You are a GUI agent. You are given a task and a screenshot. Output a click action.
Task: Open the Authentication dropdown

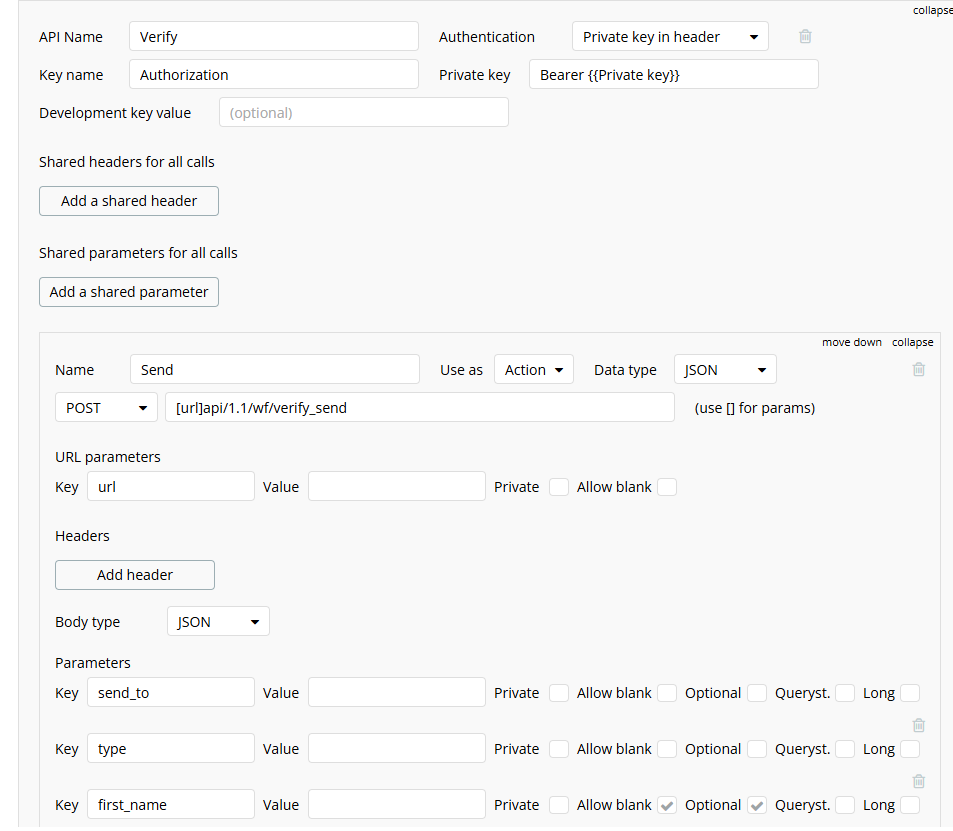(x=670, y=36)
